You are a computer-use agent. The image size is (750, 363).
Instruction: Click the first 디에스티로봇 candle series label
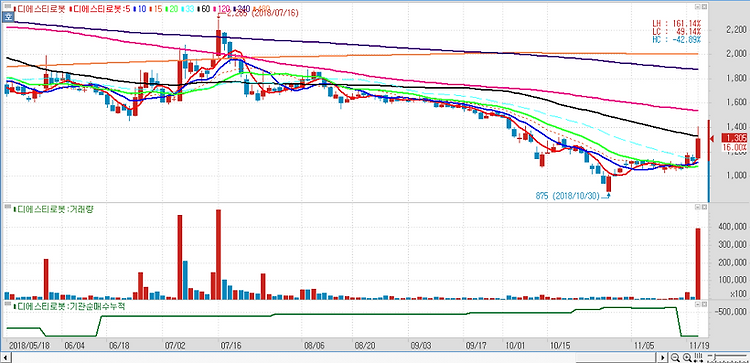tap(40, 9)
